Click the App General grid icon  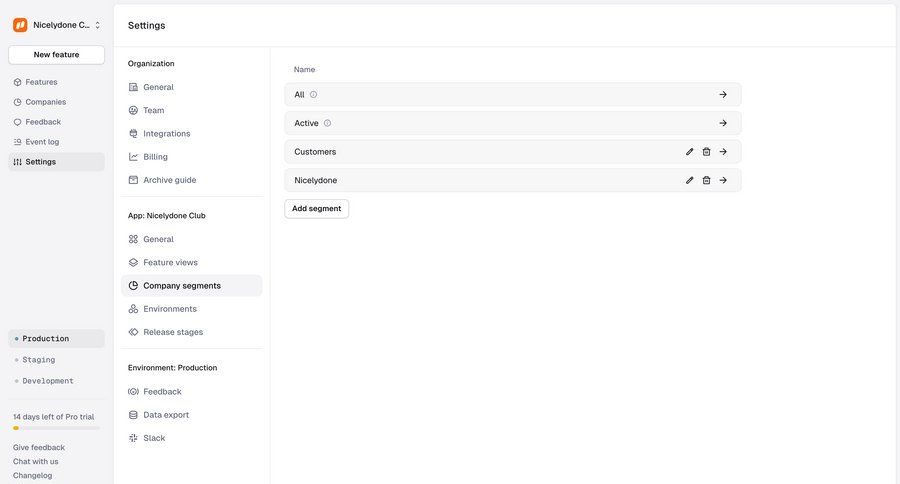133,239
